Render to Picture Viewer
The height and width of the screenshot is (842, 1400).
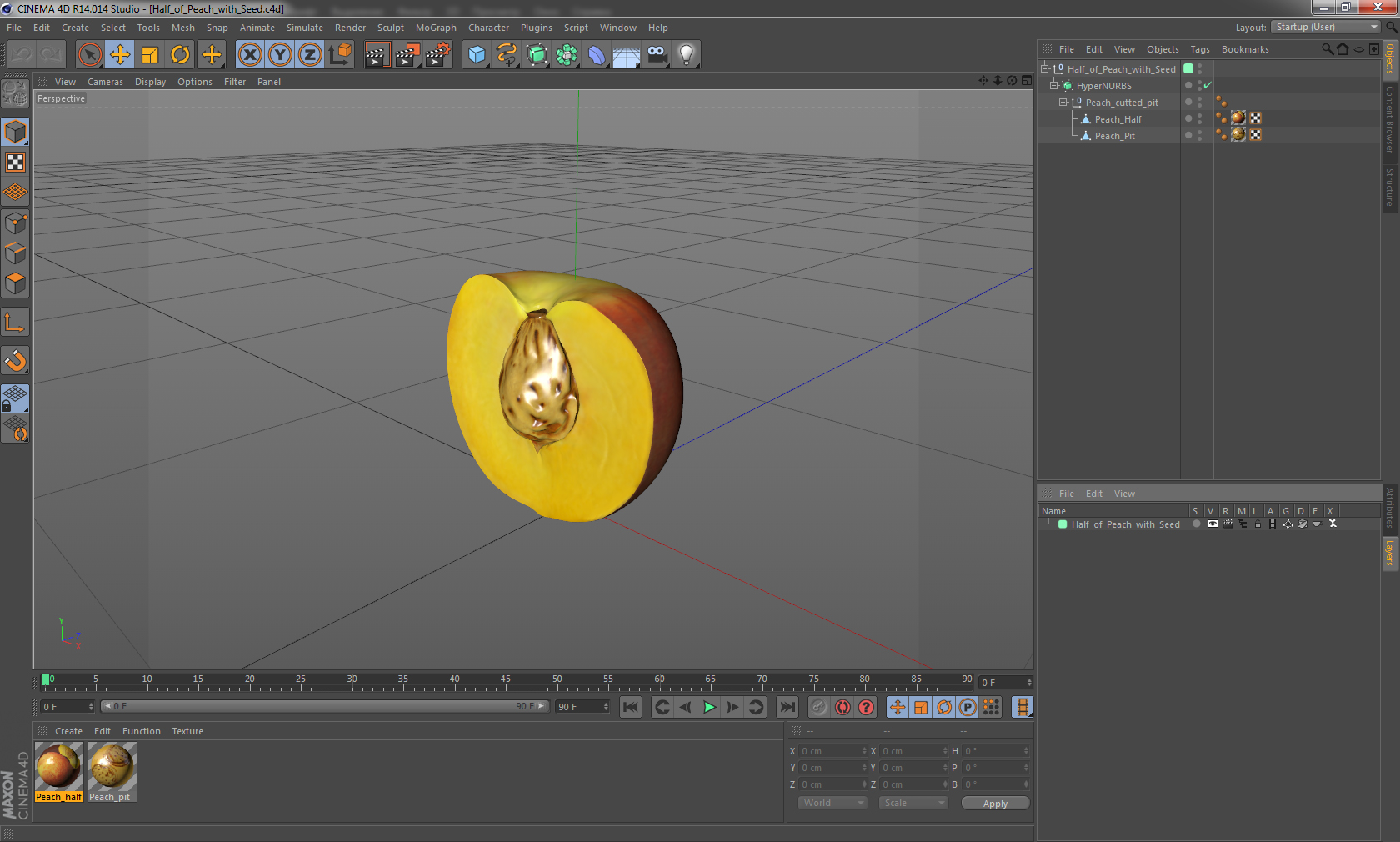407,55
